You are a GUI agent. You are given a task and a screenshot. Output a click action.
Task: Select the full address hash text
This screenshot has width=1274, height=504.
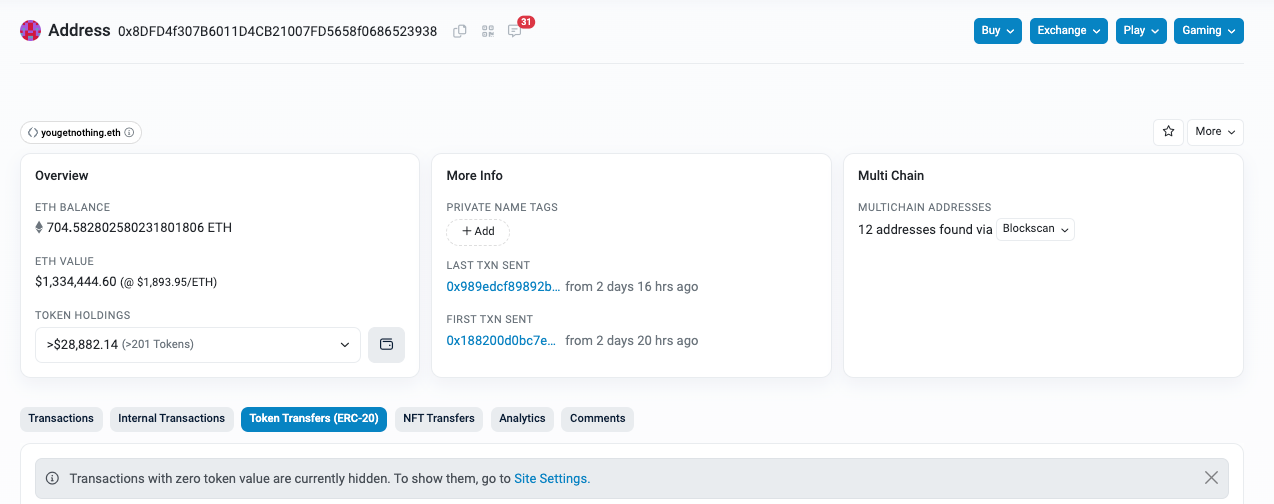click(x=278, y=31)
